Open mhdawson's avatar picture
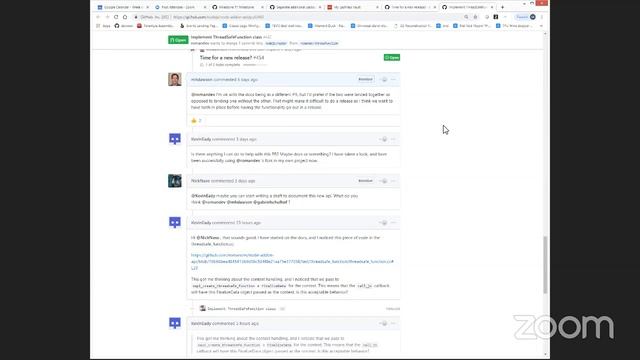Viewport: 640px width, 360px height. click(x=175, y=79)
